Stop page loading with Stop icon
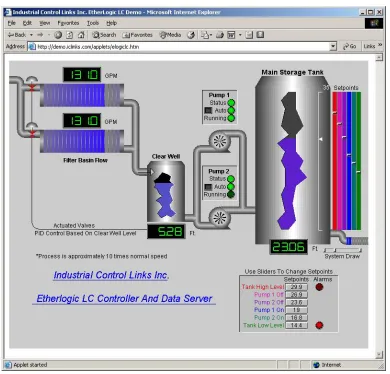 point(58,35)
